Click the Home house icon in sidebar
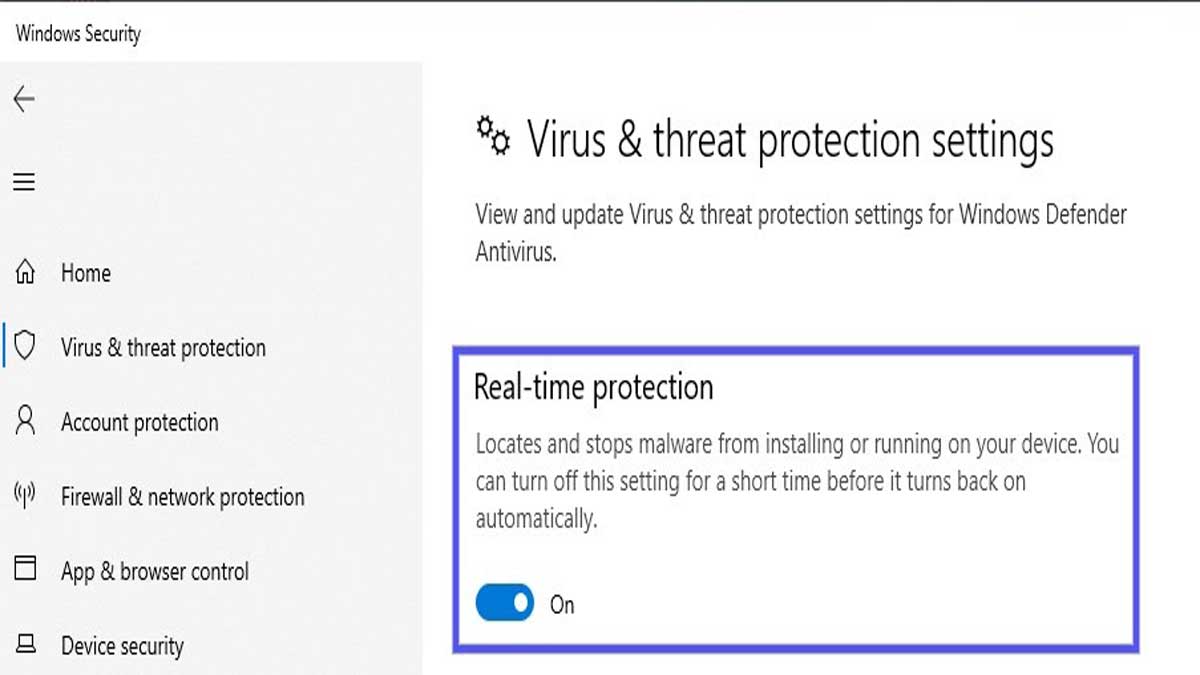 [23, 272]
